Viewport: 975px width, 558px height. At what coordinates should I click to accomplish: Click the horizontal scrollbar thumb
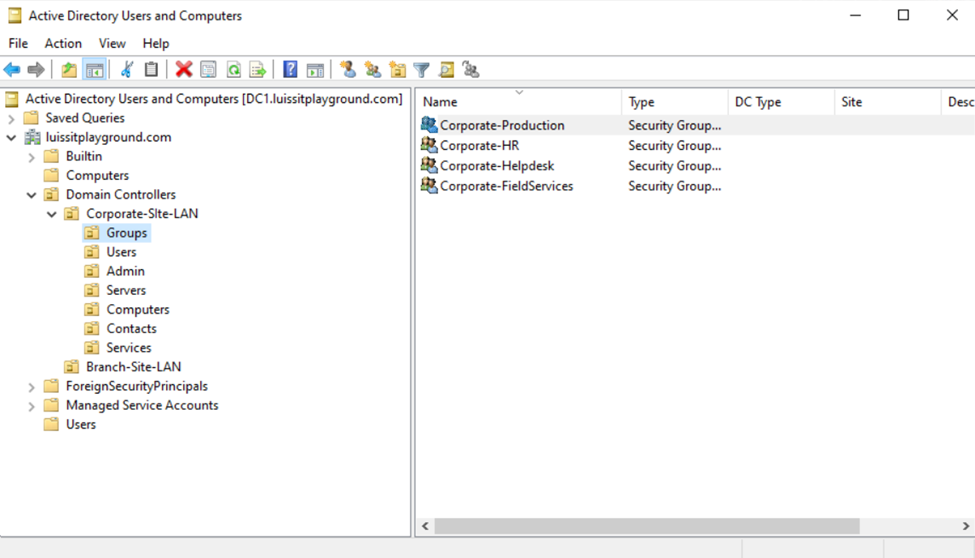[647, 526]
